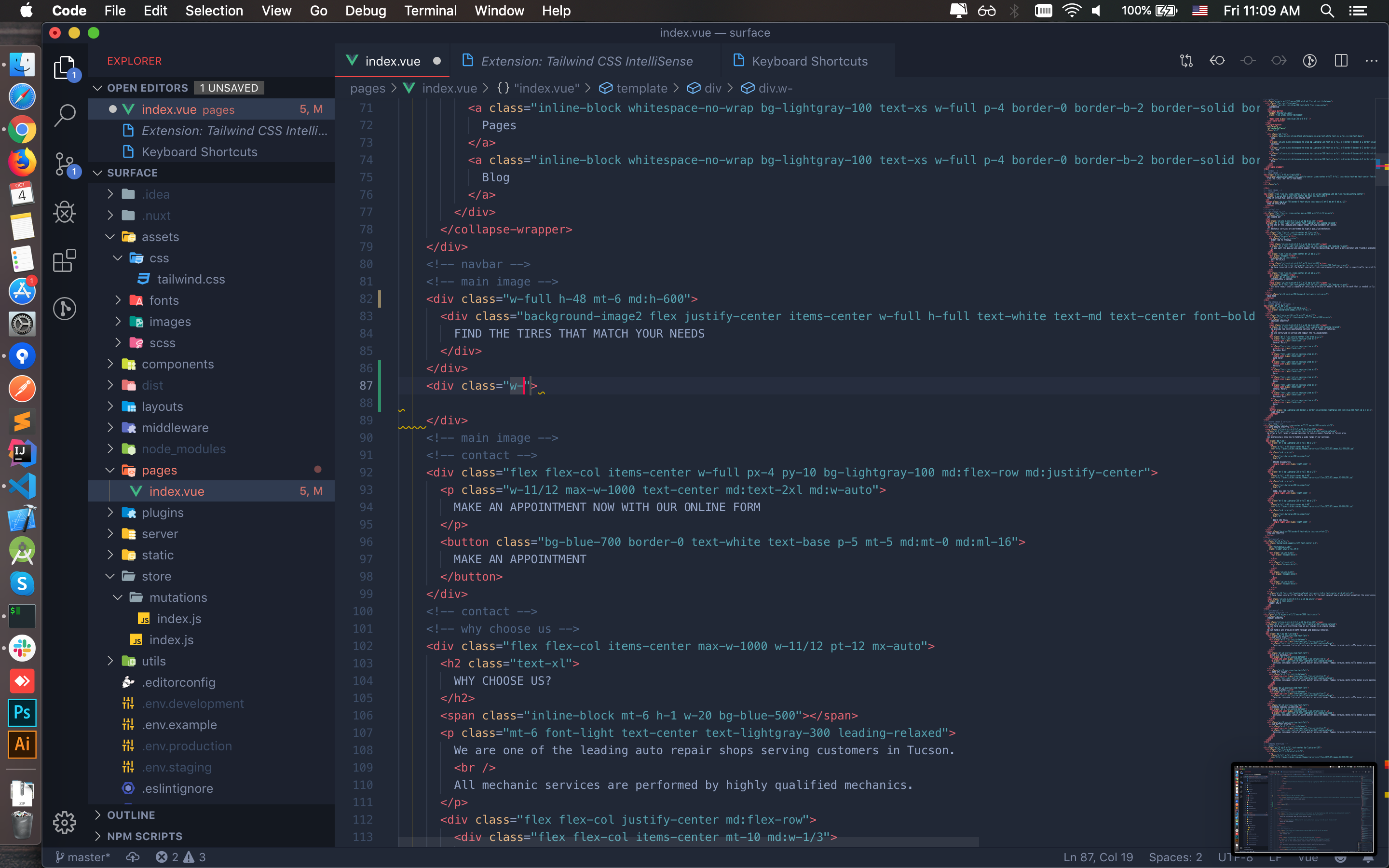Expand the components folder
Screen dimensions: 1389x868
pyautogui.click(x=177, y=364)
